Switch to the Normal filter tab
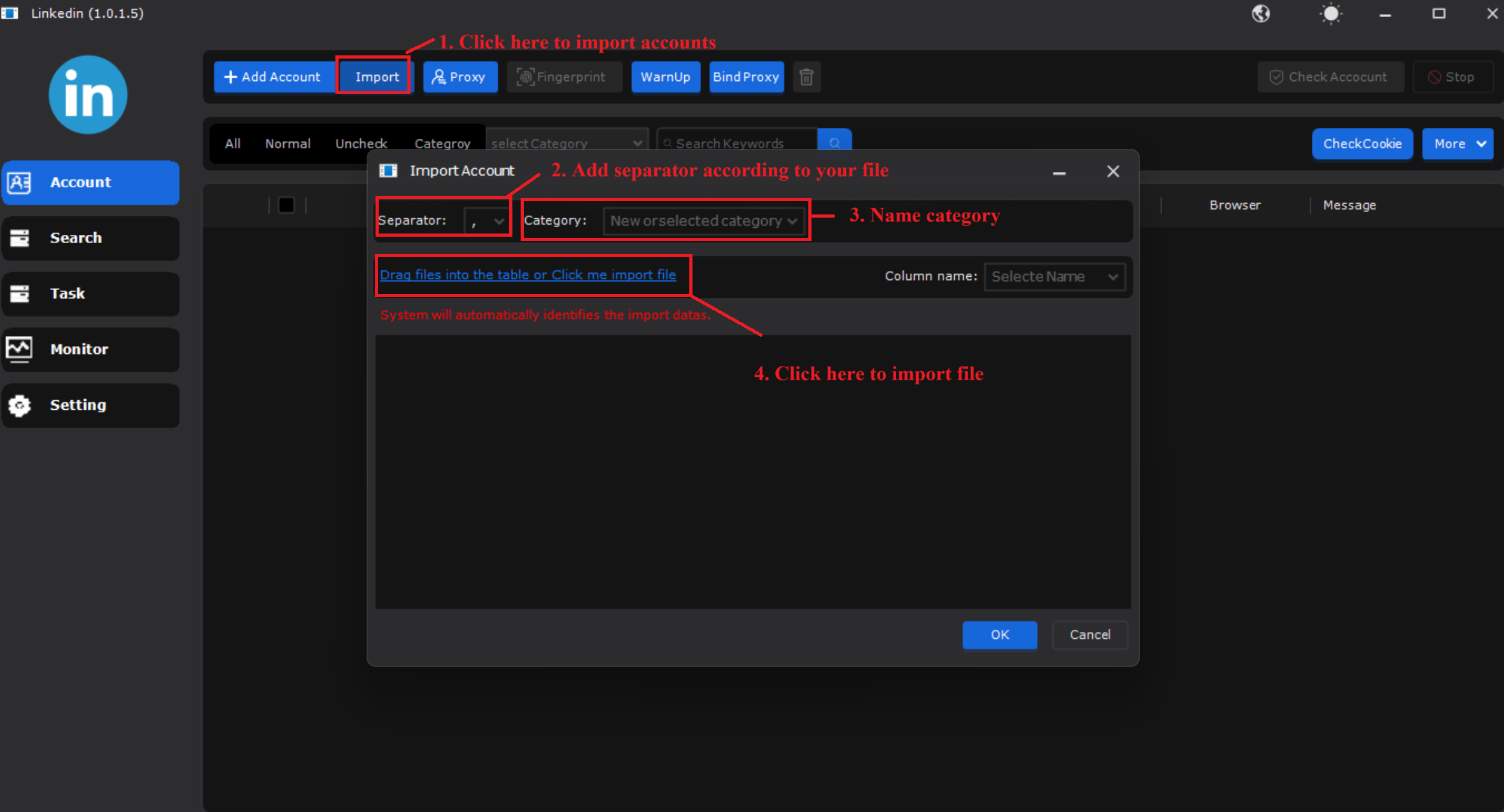Image resolution: width=1504 pixels, height=812 pixels. [288, 144]
